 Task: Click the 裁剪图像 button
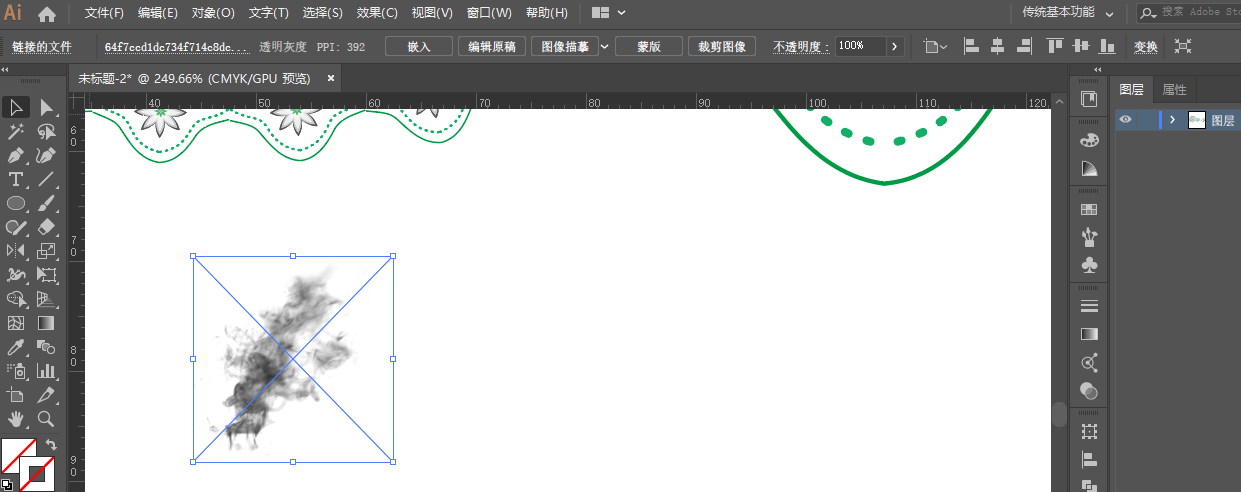[x=721, y=46]
